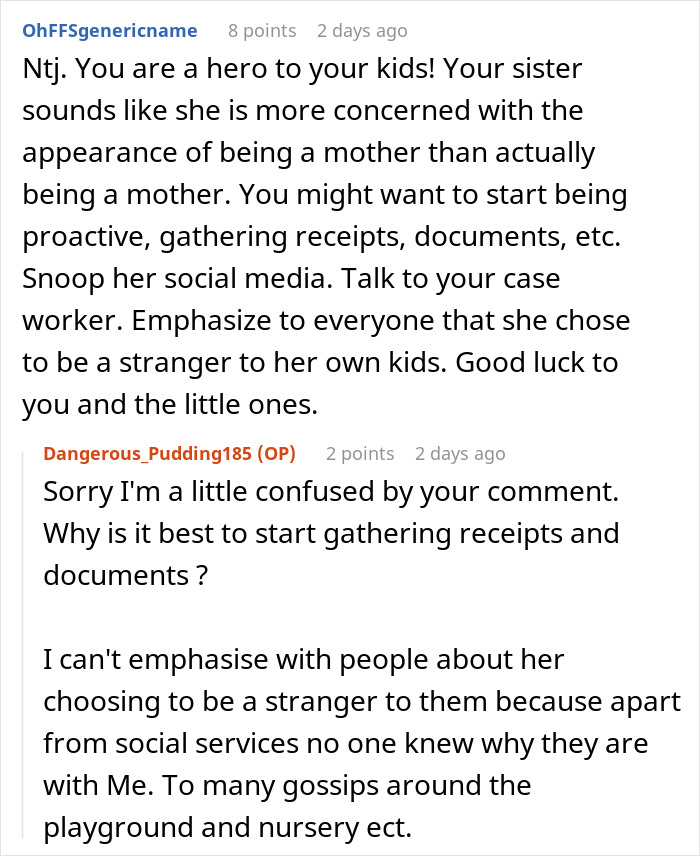Click the line 'appearance of being a mother'
700x856 pixels.
tap(308, 154)
